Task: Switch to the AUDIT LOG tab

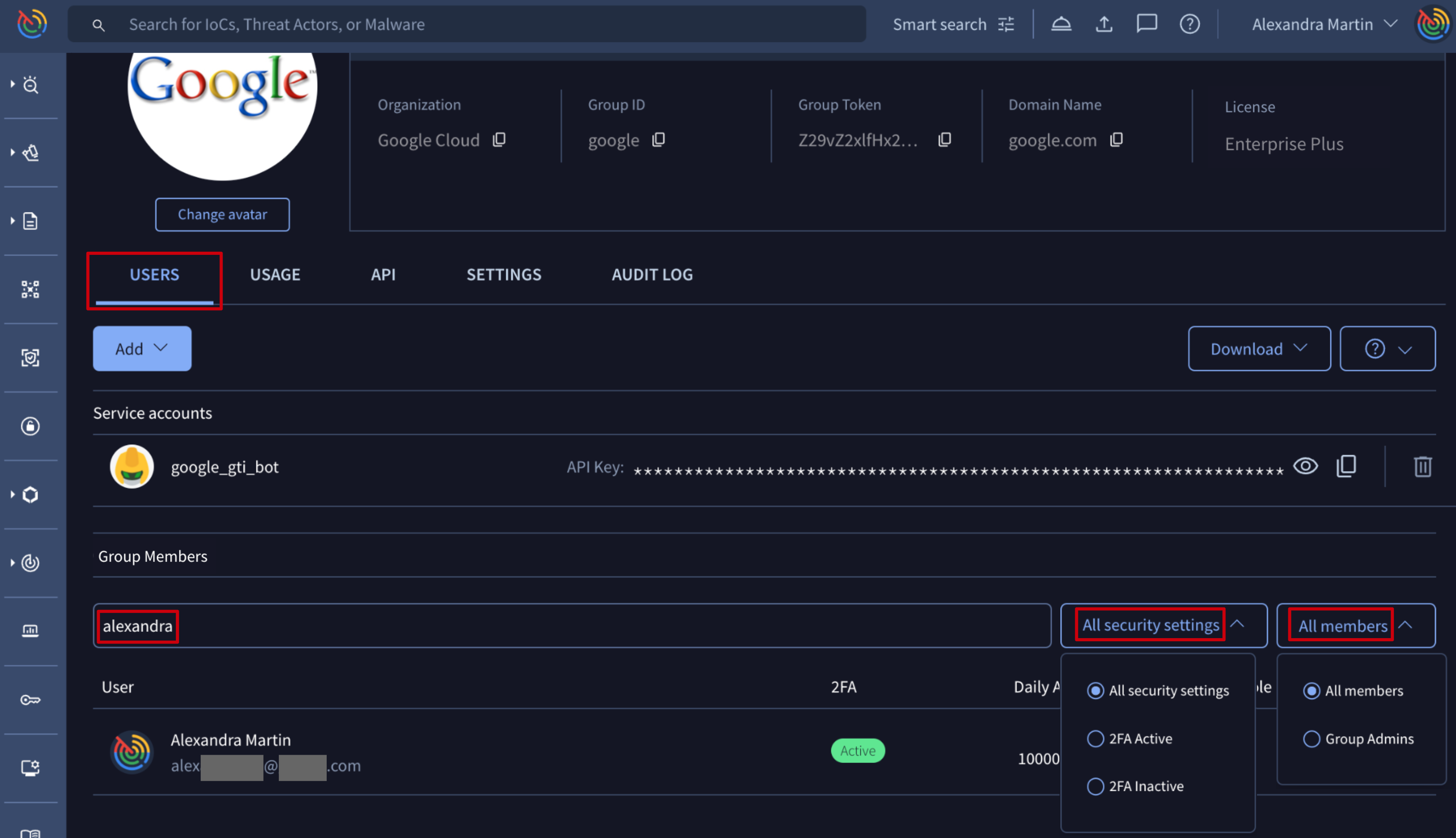Action: pos(651,274)
